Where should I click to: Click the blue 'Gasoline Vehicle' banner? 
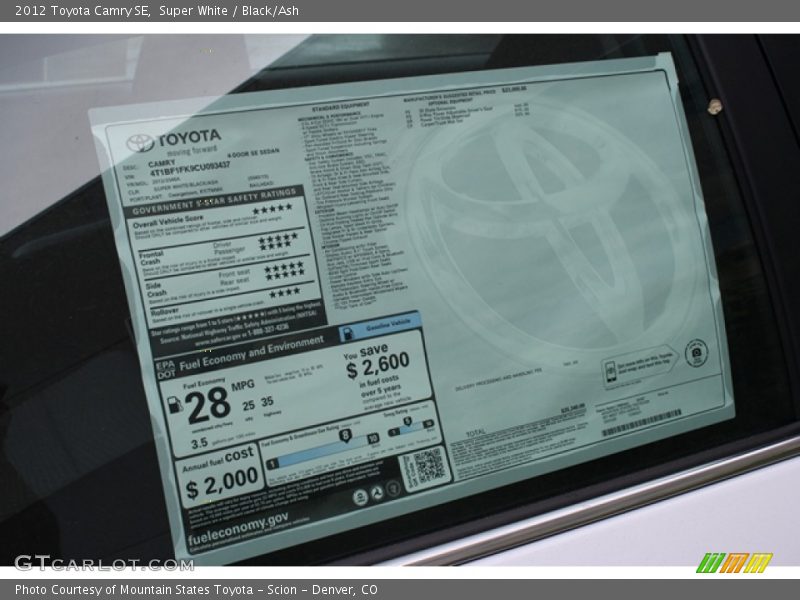point(381,327)
